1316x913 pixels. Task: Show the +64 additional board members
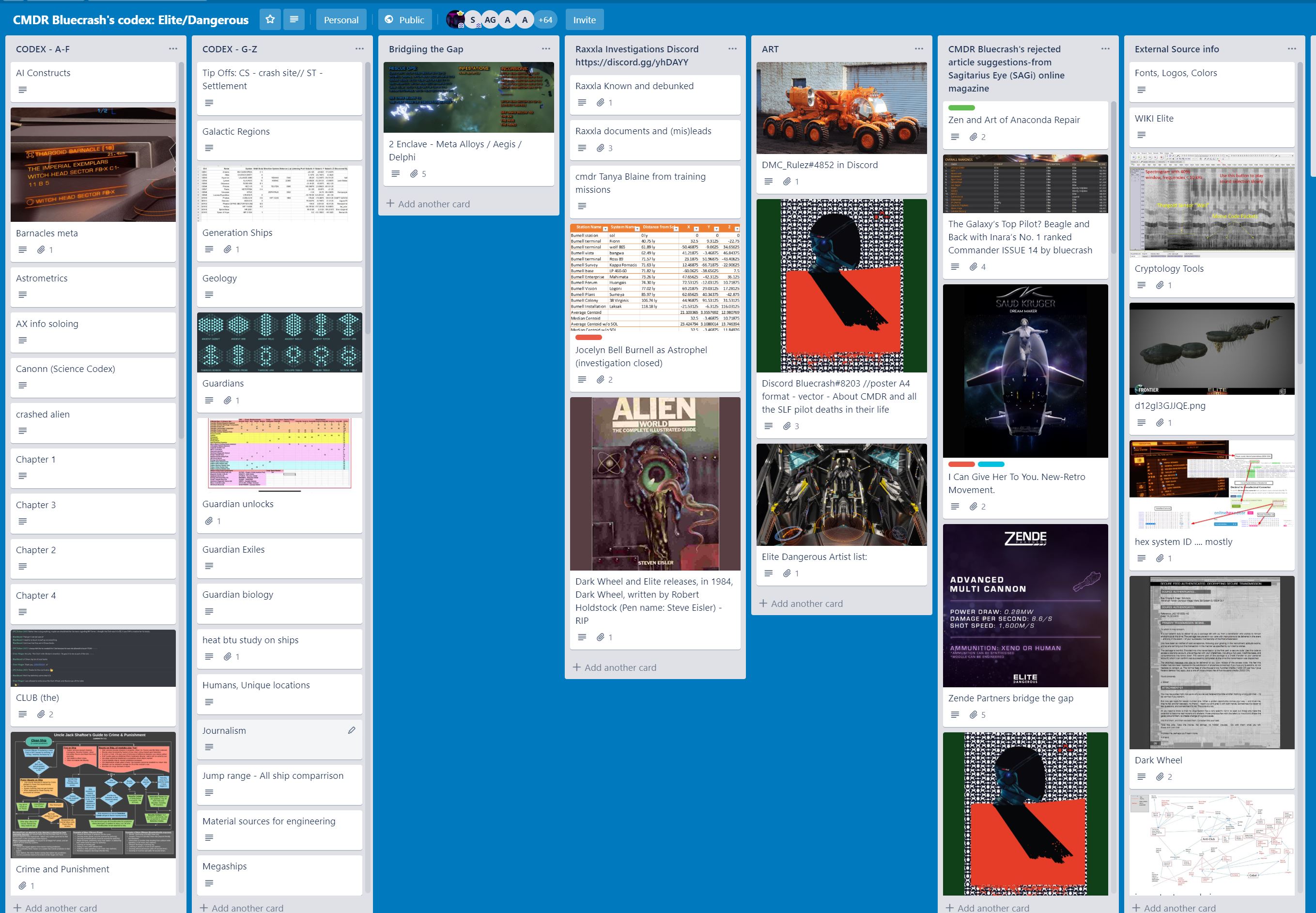point(545,19)
